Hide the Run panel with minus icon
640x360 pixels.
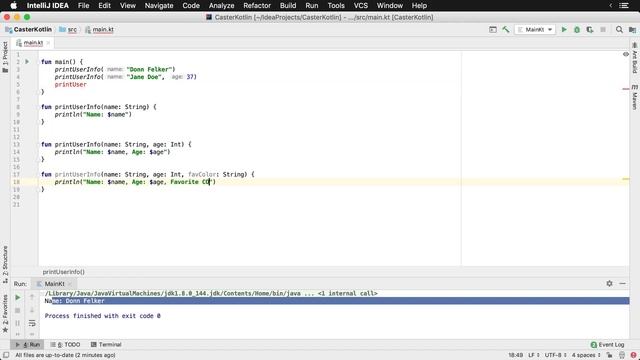(x=622, y=283)
